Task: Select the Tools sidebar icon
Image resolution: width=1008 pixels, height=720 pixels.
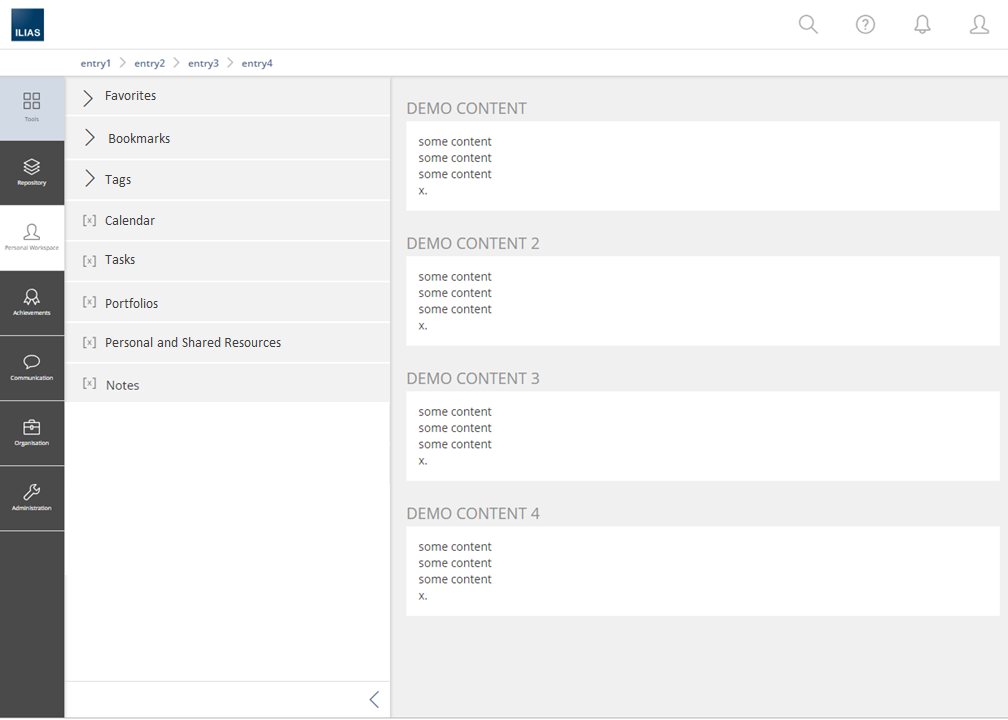Action: [x=32, y=107]
